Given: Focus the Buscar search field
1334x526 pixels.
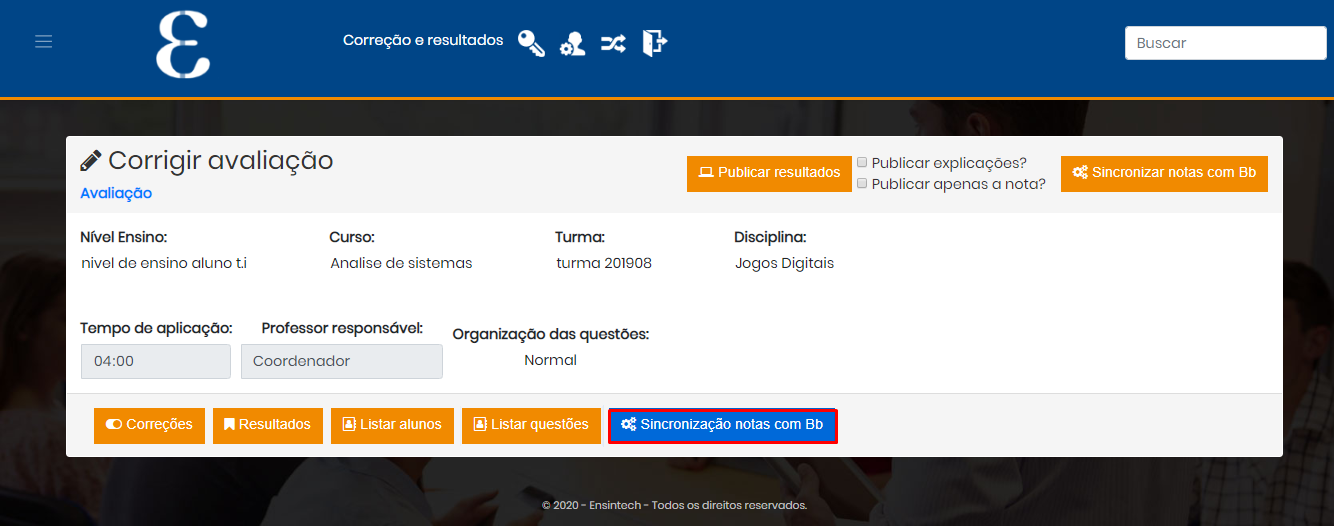Looking at the screenshot, I should coord(1225,43).
